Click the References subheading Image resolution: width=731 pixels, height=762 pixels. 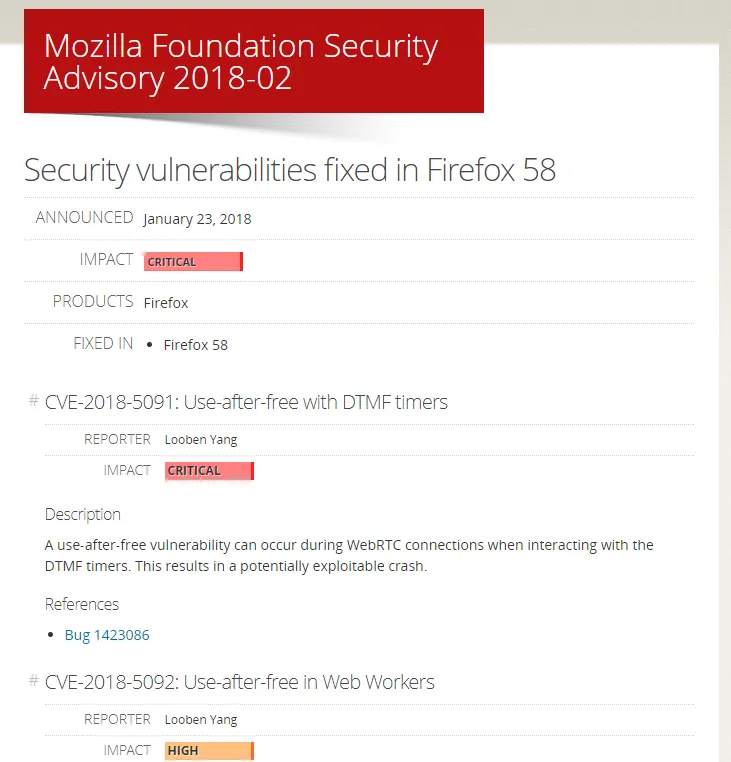[82, 604]
